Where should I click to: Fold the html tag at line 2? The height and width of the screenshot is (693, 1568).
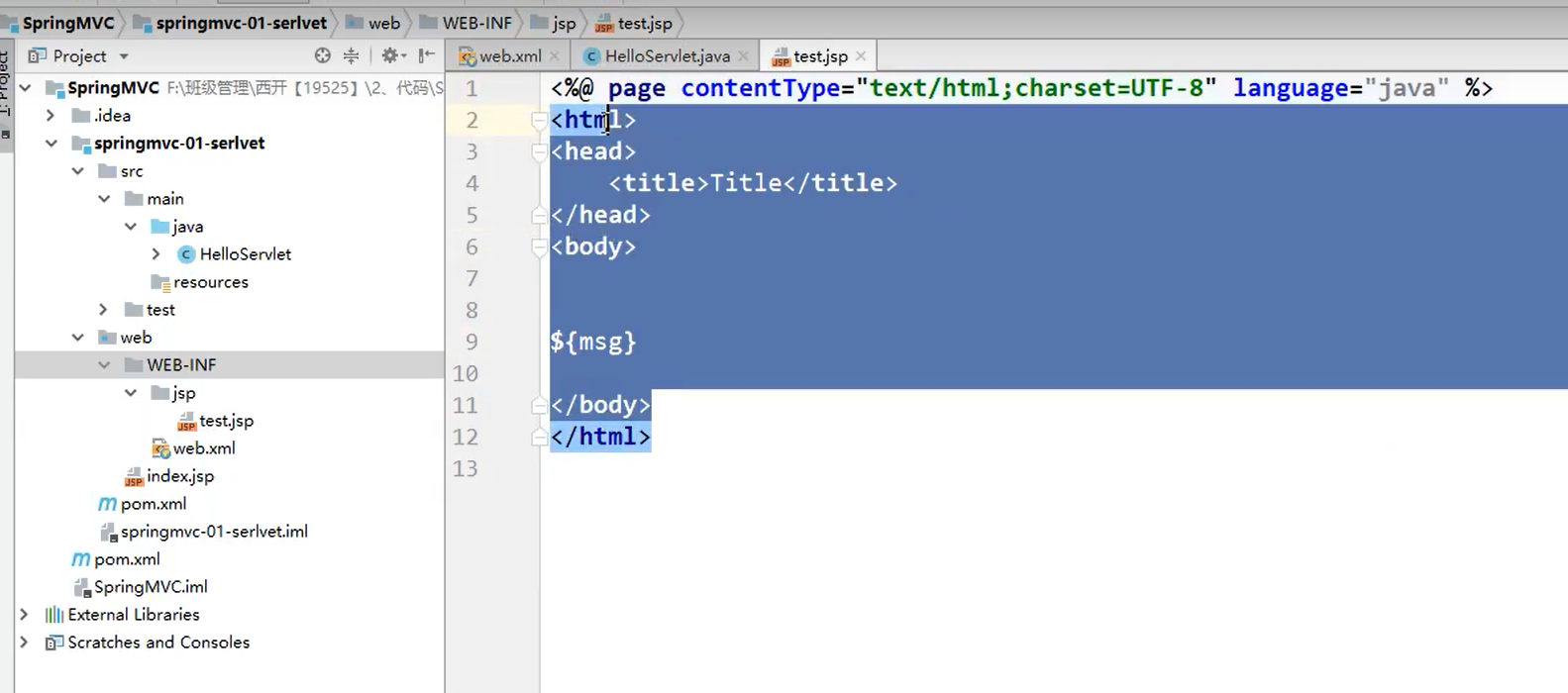click(539, 120)
